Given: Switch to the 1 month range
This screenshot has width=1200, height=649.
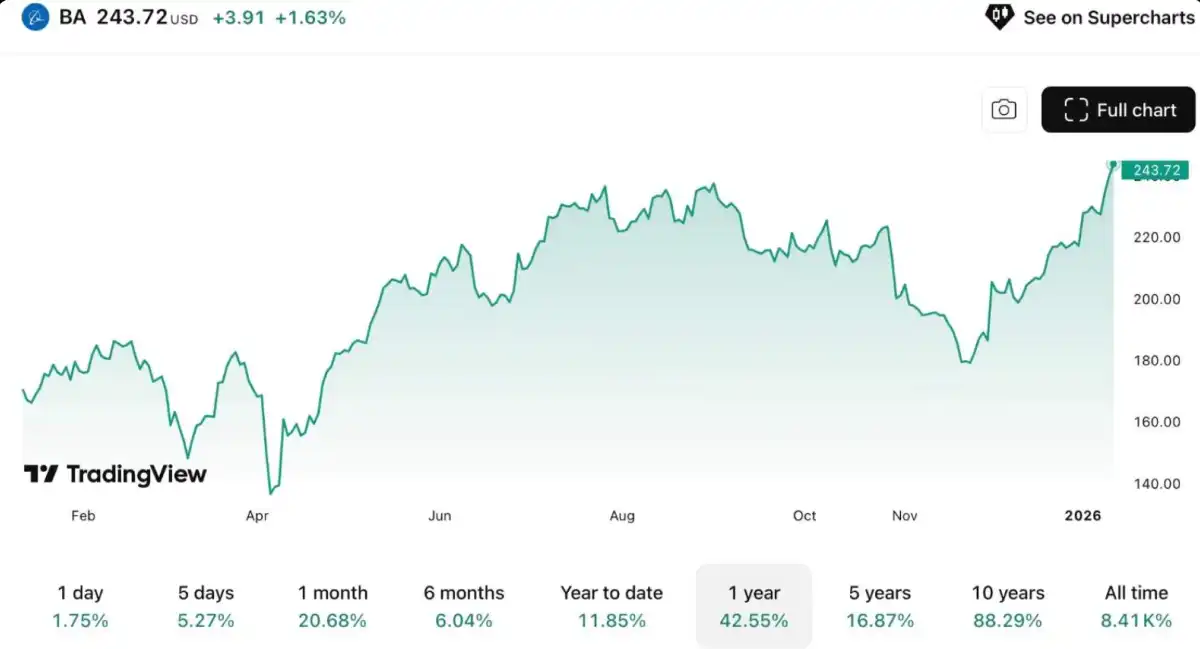Looking at the screenshot, I should (332, 606).
